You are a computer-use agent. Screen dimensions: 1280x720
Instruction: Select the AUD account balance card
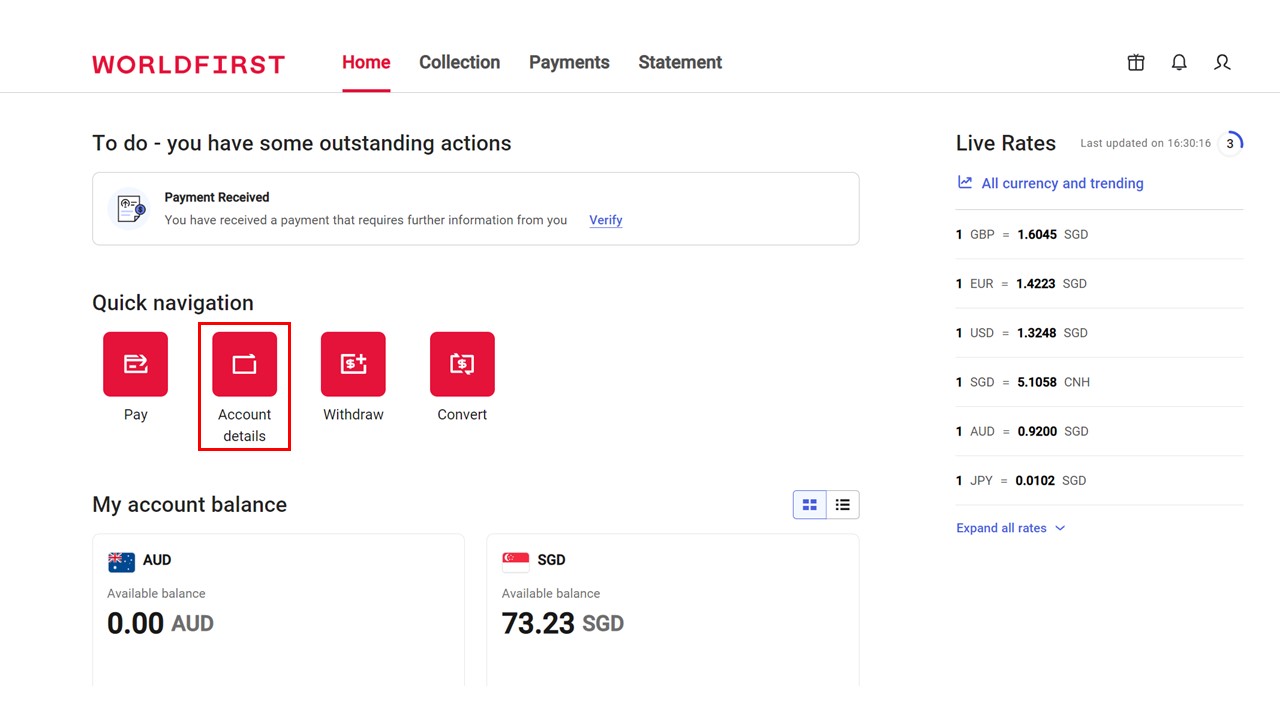point(278,608)
